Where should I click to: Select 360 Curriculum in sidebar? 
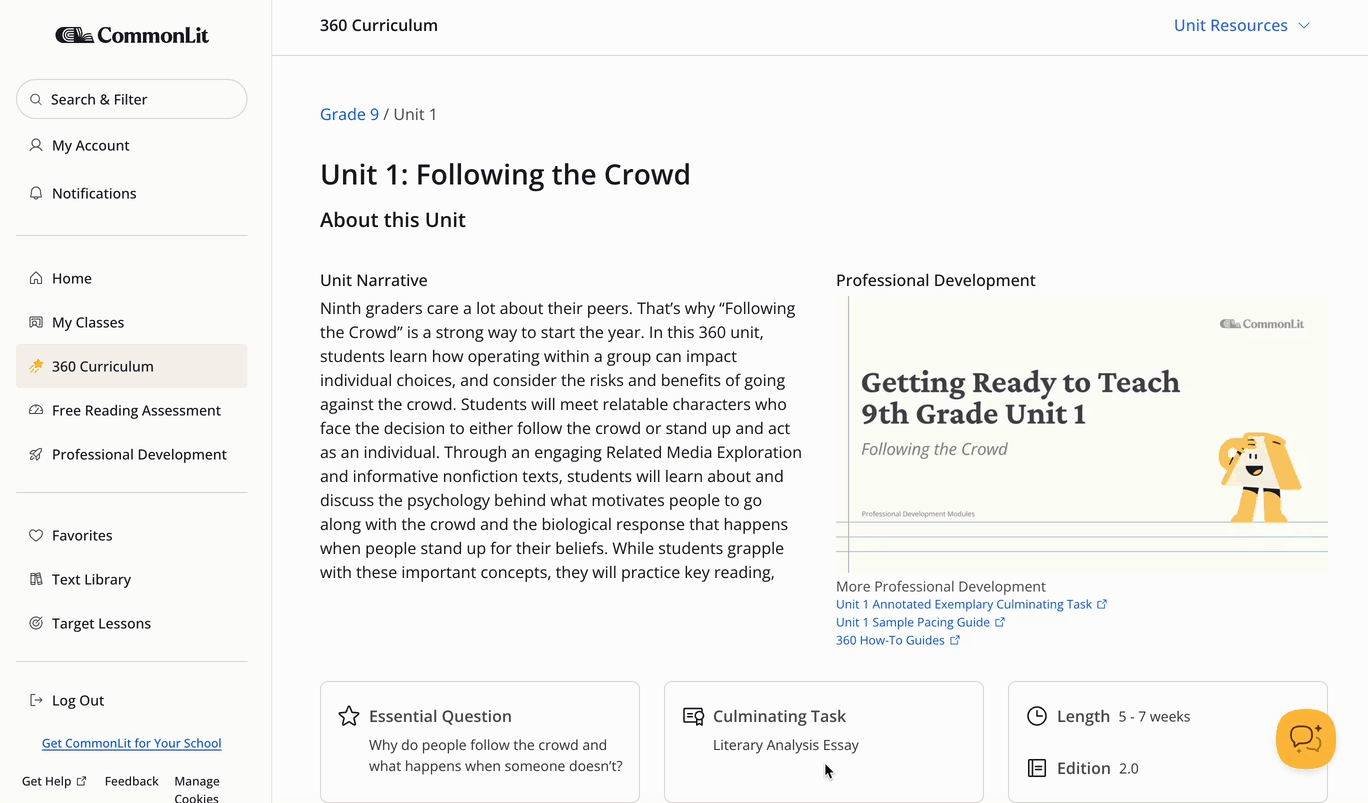[x=132, y=366]
